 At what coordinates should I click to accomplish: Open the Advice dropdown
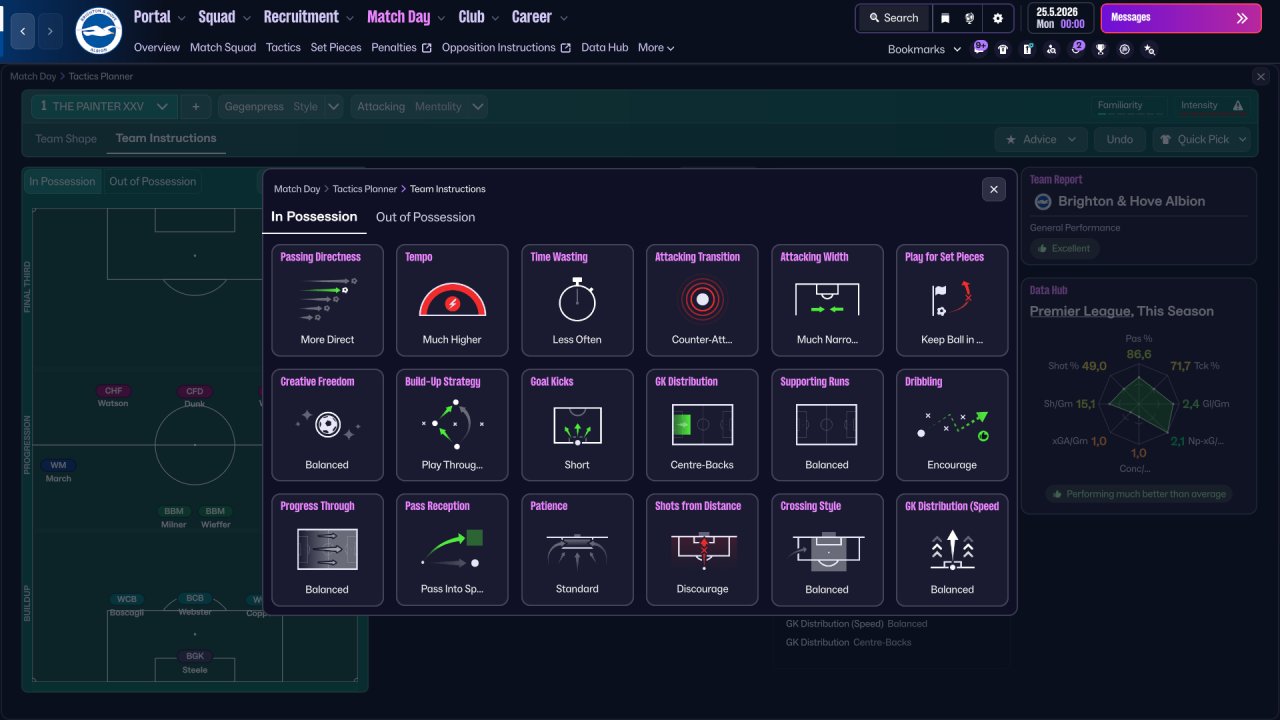pos(1041,139)
